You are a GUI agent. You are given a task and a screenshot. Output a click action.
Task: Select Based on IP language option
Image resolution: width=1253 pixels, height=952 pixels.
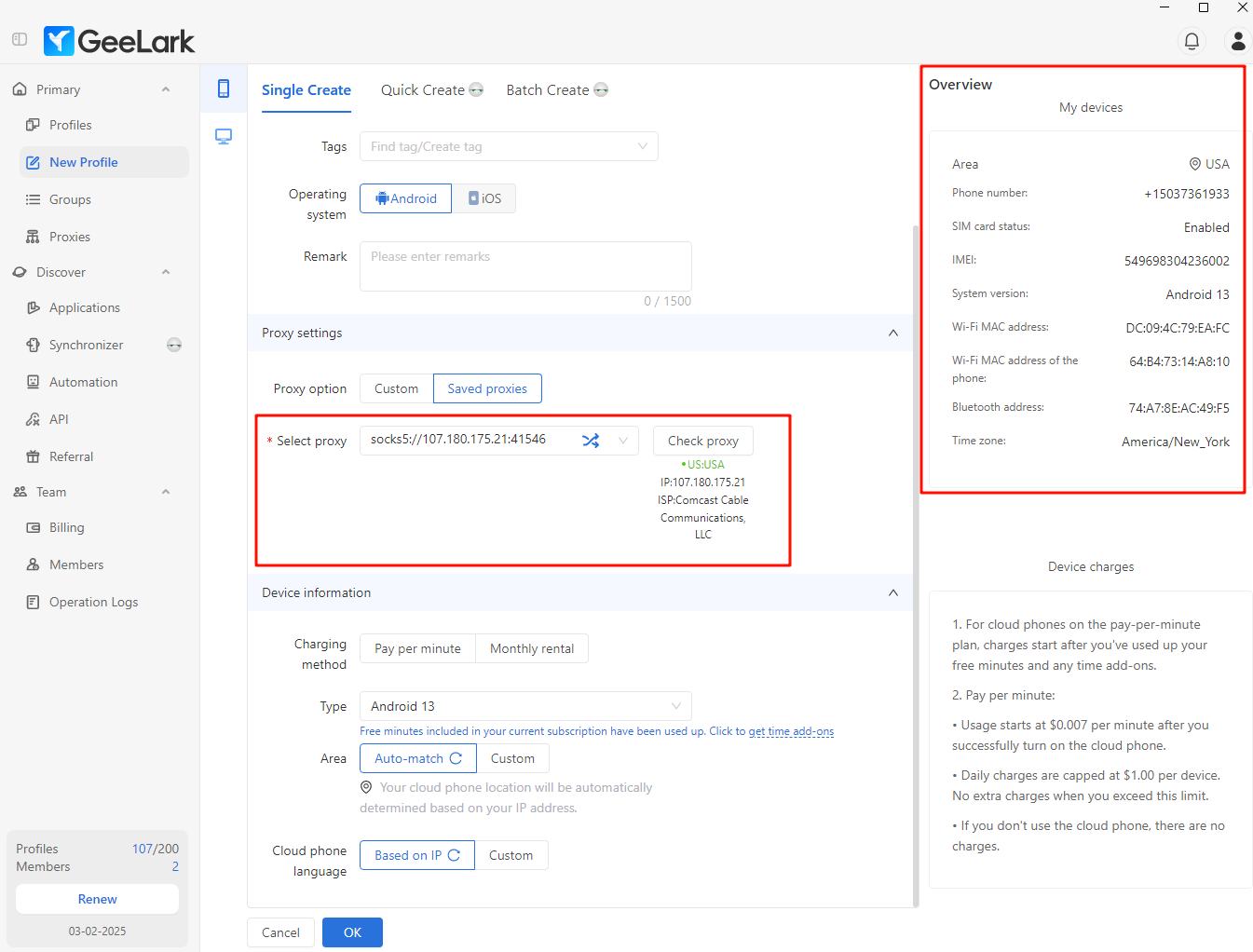(417, 855)
